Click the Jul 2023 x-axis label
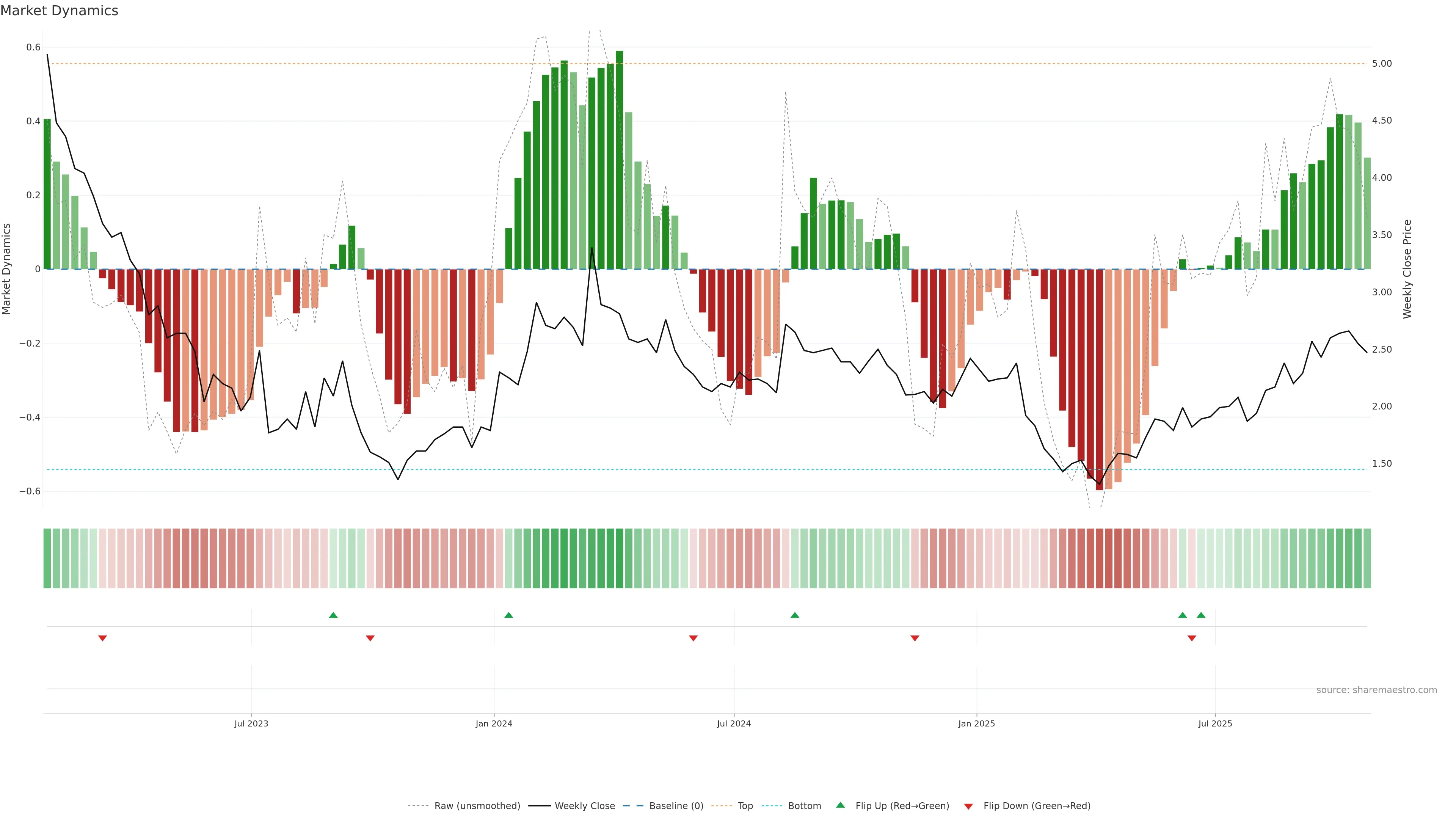This screenshot has height=819, width=1456. [x=251, y=723]
